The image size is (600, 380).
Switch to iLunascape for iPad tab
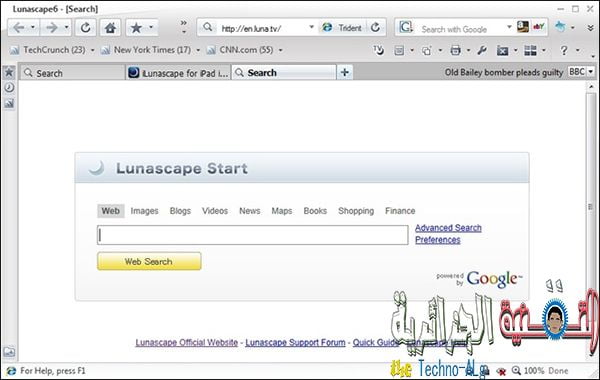[x=178, y=73]
